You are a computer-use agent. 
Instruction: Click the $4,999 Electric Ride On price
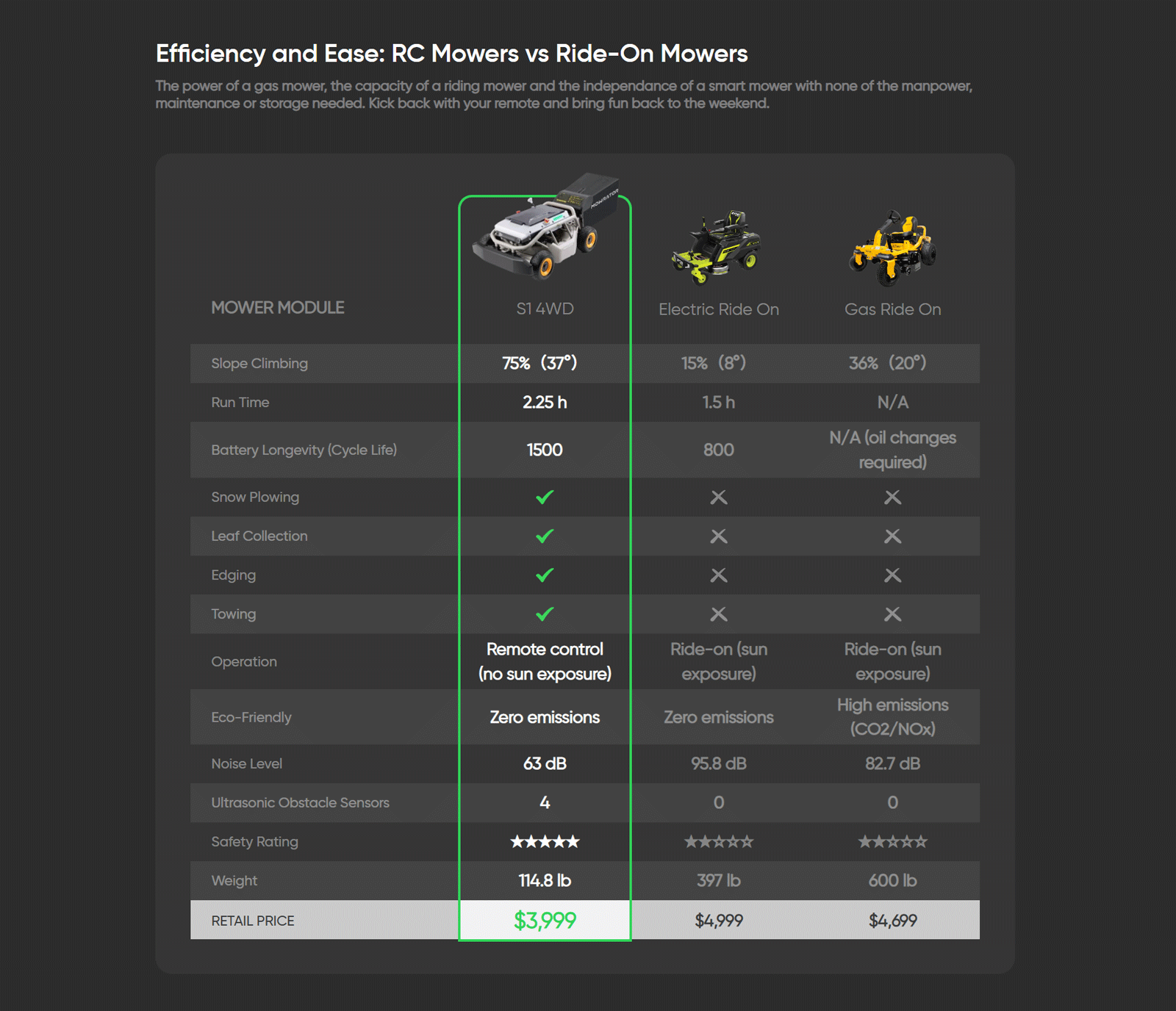[719, 921]
